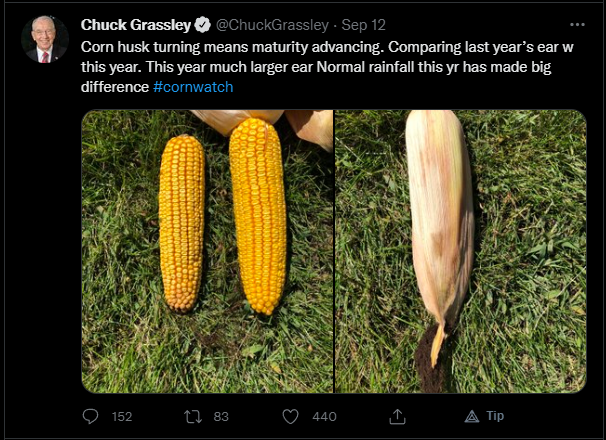
Task: Click the share upload icon
Action: pos(396,416)
